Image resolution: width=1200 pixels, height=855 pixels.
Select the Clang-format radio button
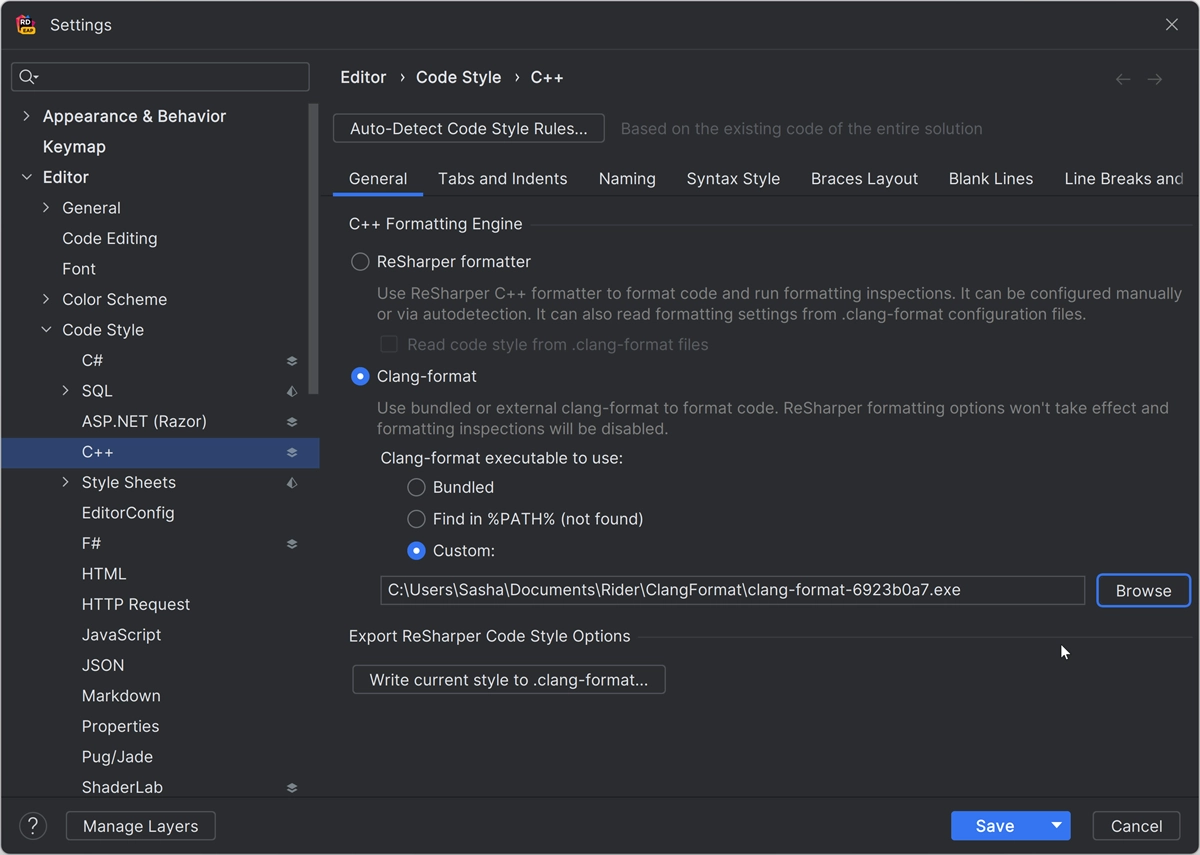click(360, 377)
